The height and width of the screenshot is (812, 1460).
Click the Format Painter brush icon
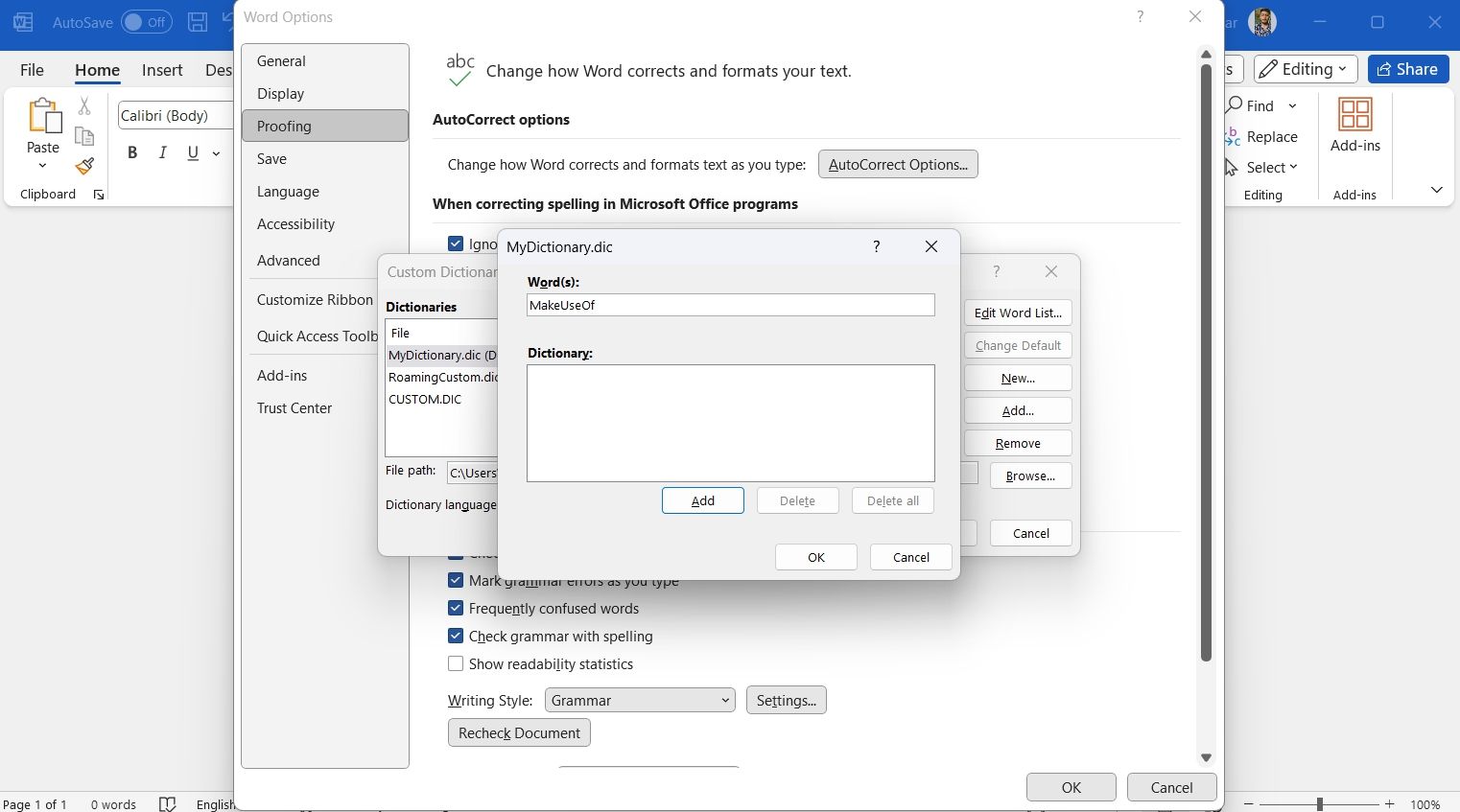[x=84, y=166]
